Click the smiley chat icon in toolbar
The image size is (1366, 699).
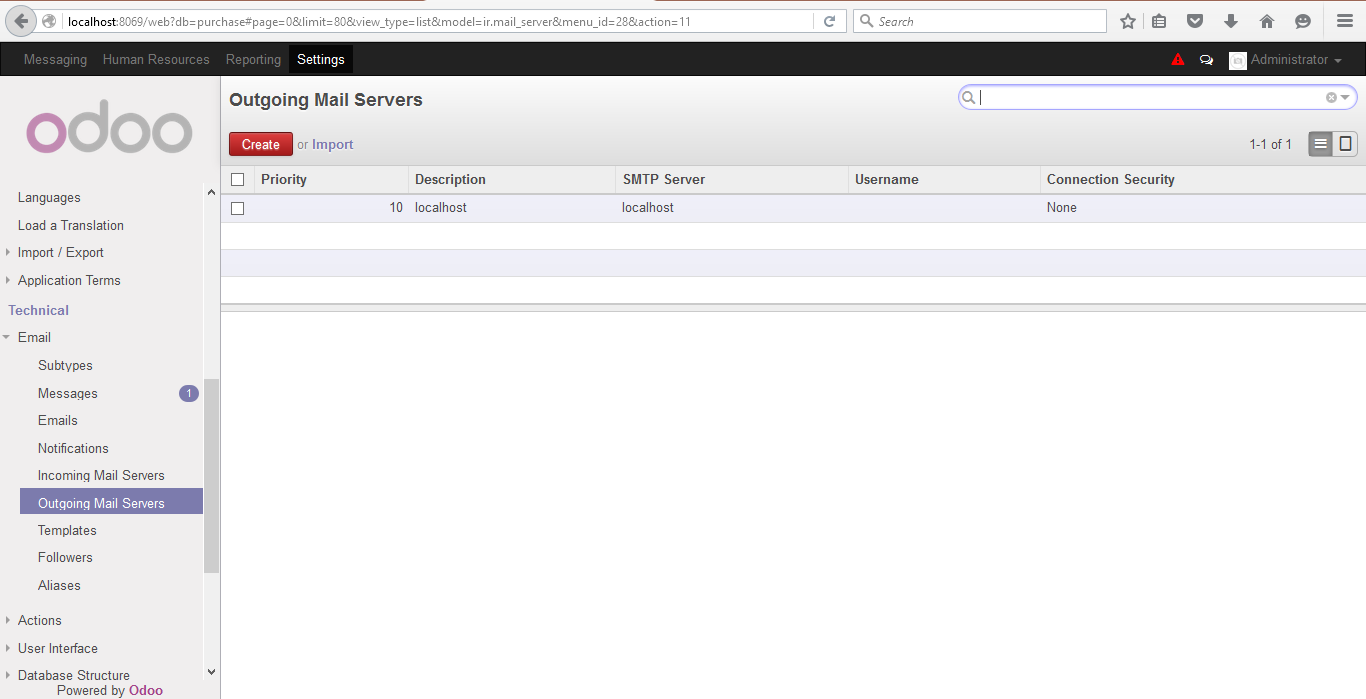coord(1303,21)
